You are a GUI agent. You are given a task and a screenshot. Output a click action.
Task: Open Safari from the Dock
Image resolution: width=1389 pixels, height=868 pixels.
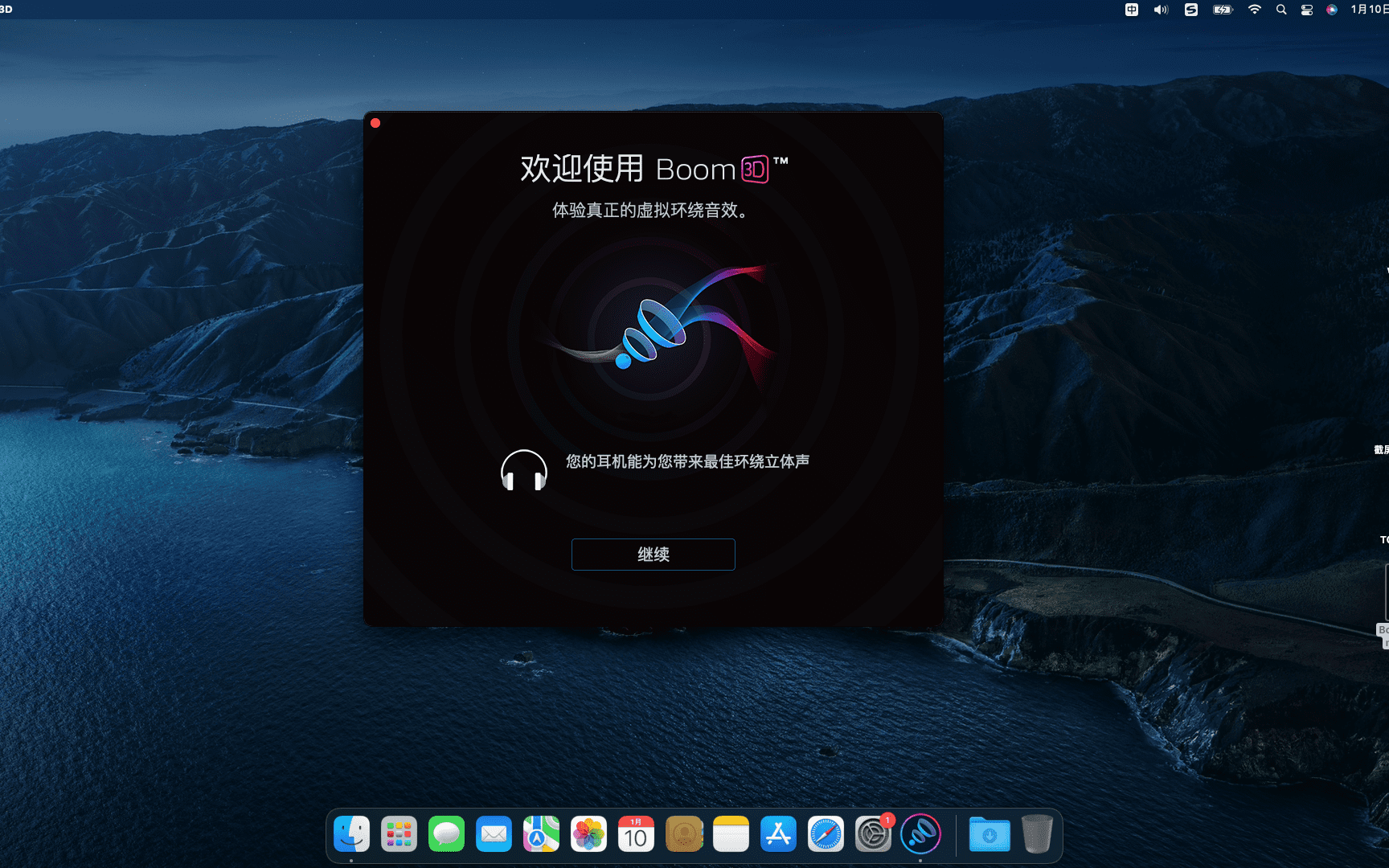[826, 834]
